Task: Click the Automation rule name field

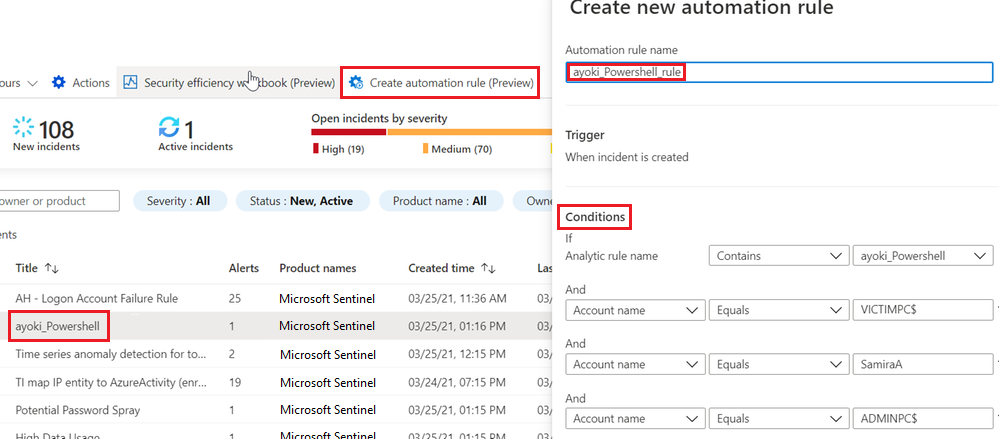Action: pos(765,72)
